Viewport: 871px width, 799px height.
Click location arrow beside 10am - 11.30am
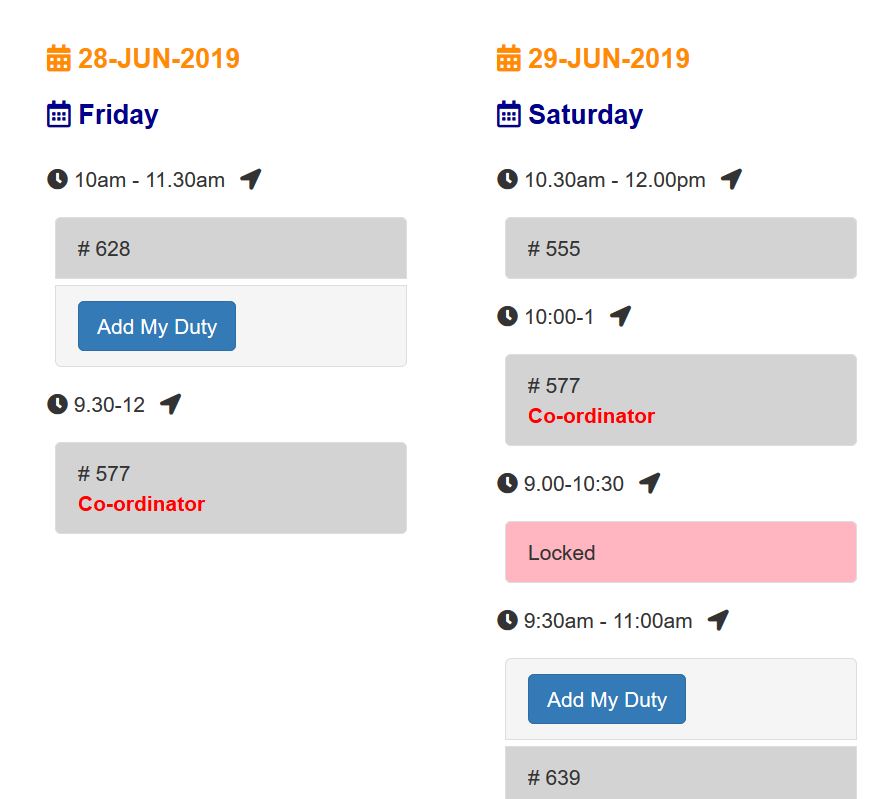point(250,180)
